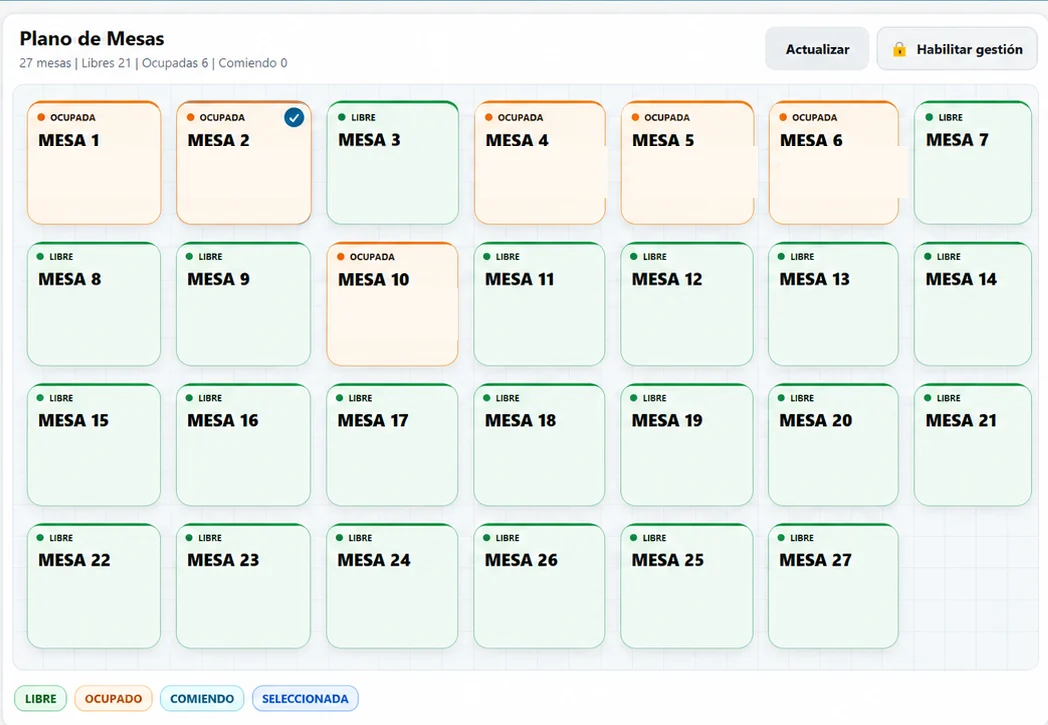Viewport: 1048px width, 725px height.
Task: Open the Mesa 23 table card
Action: 244,586
